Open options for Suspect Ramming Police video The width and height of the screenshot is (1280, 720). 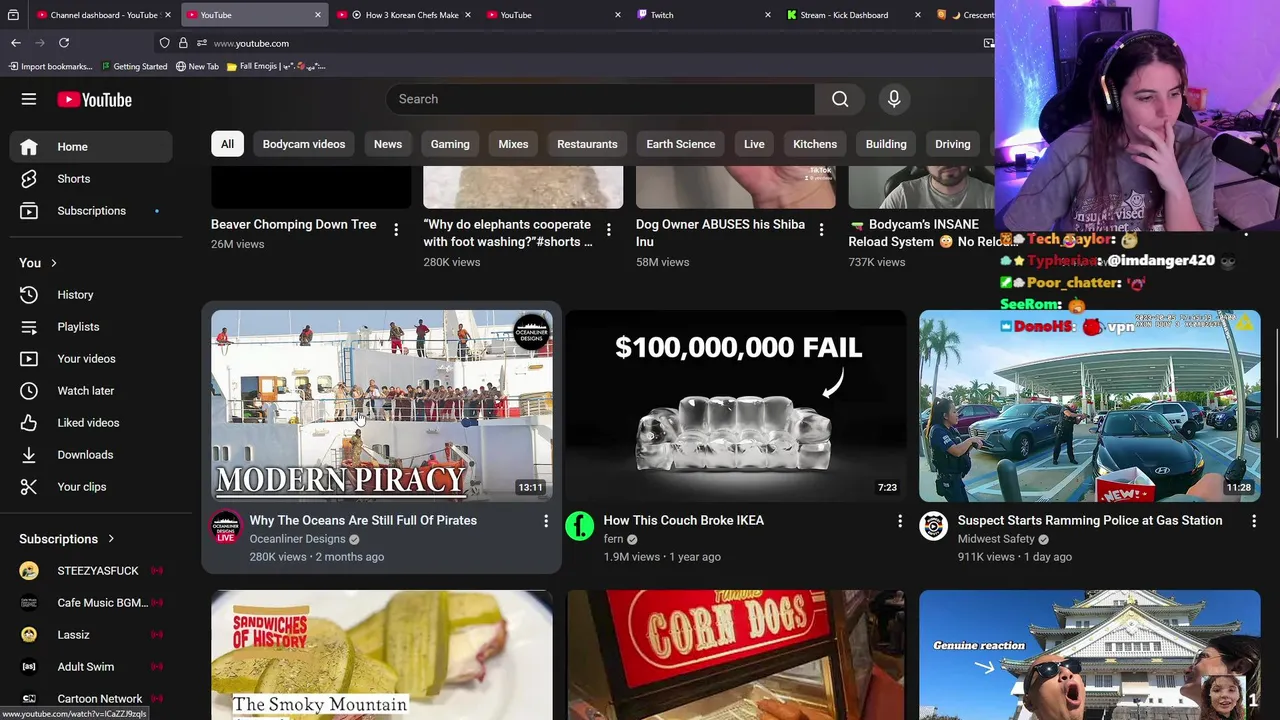pyautogui.click(x=1254, y=521)
